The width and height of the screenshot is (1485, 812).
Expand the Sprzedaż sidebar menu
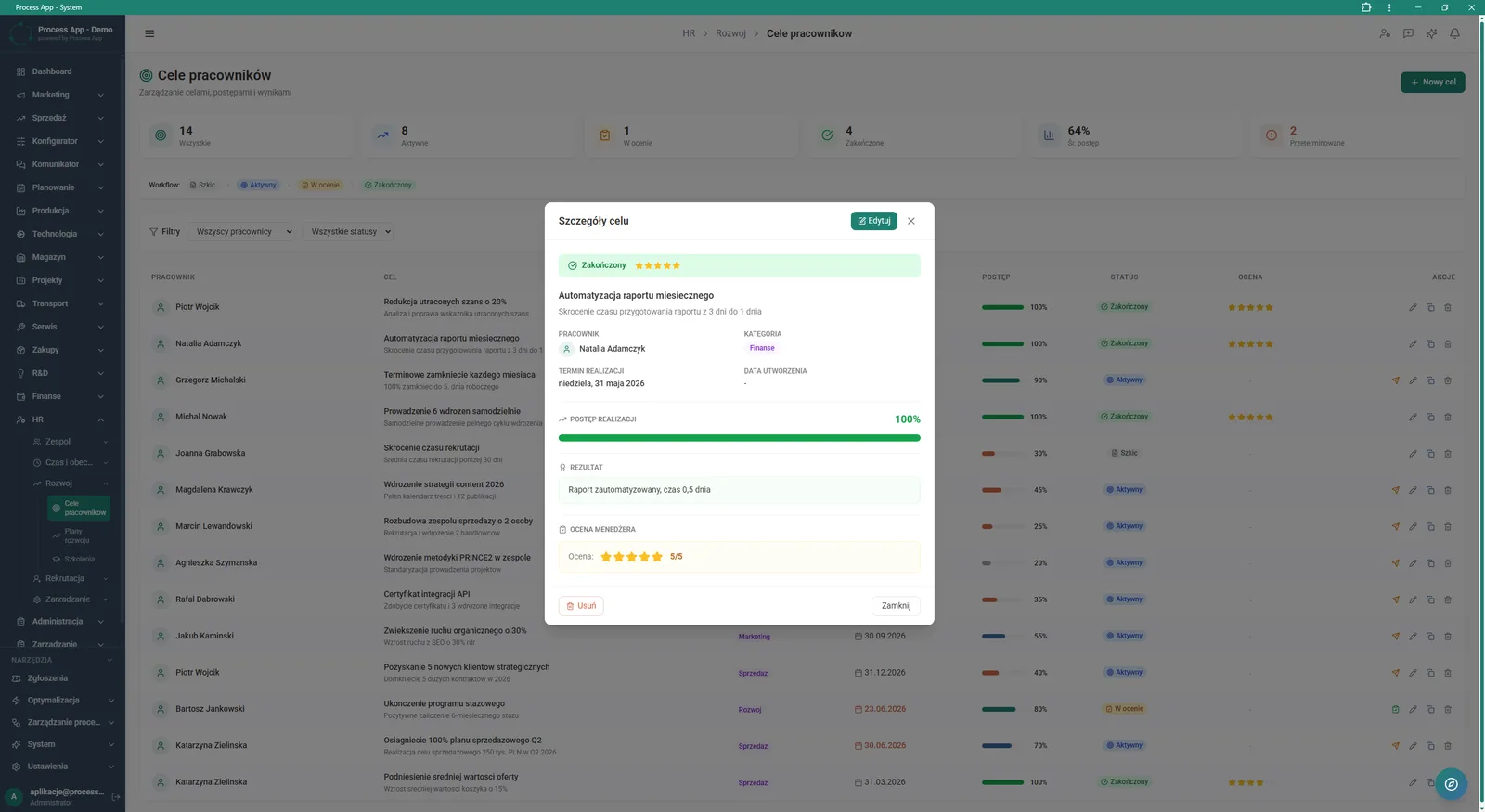(62, 118)
